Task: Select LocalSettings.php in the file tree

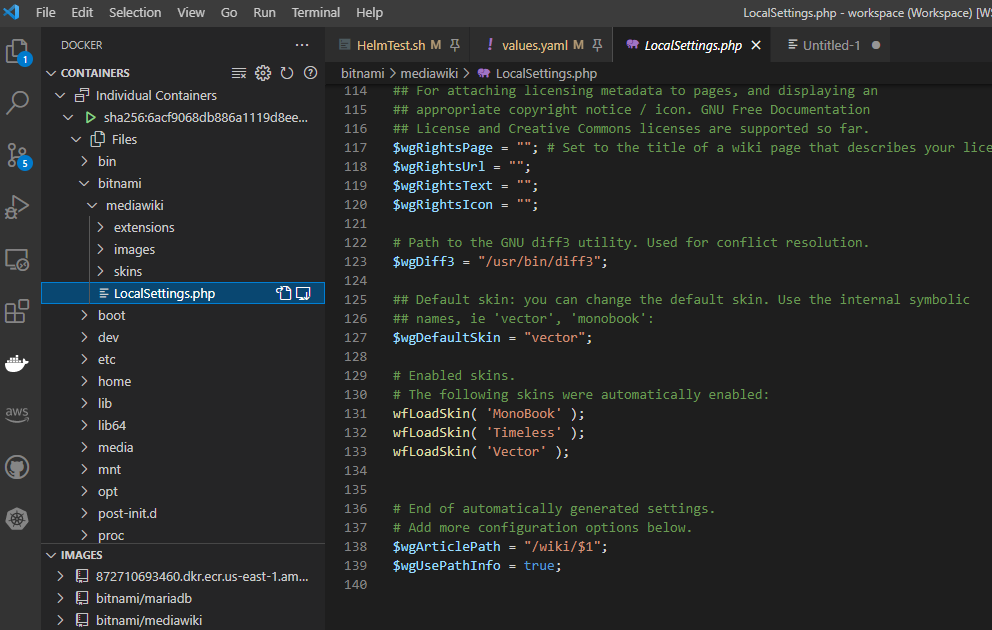Action: point(183,293)
